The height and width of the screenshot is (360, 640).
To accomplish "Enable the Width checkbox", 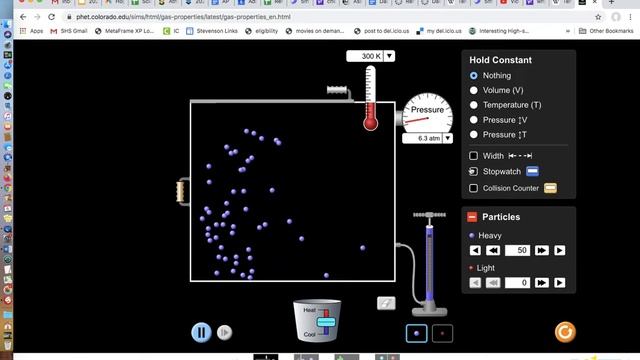I will click(473, 156).
